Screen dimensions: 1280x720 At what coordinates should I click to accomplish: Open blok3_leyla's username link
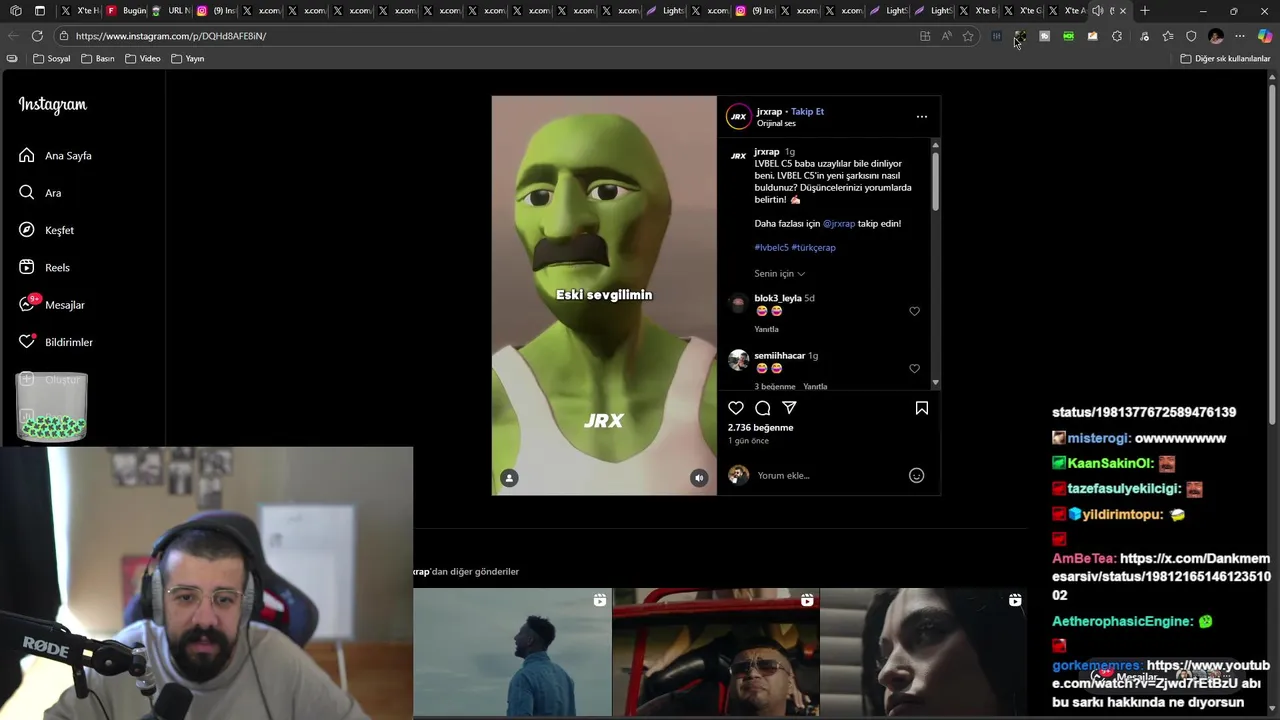coord(778,298)
